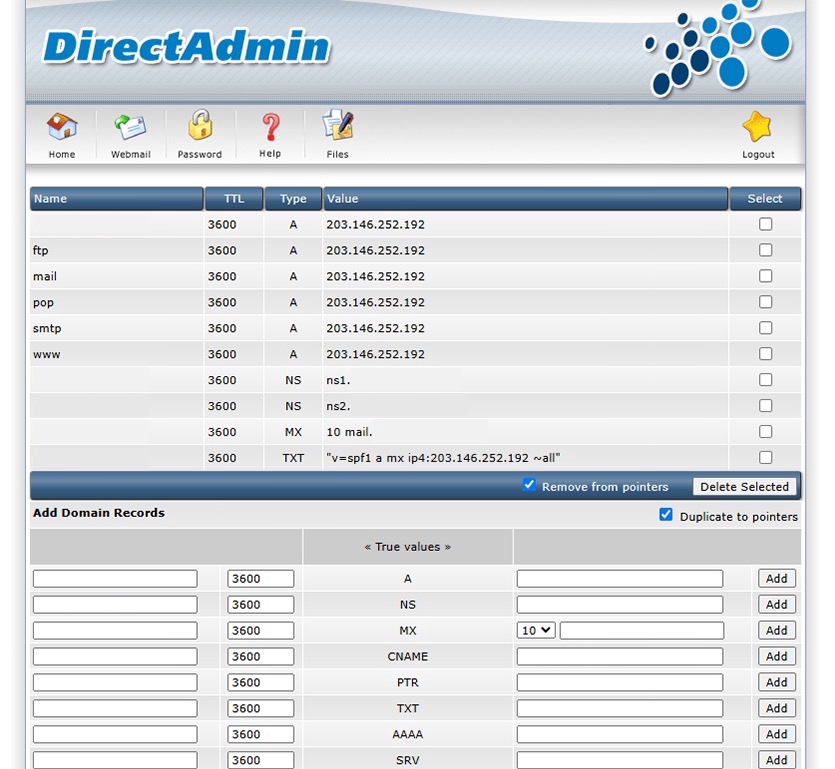
Task: Click the DirectAdmin logo
Action: click(186, 47)
